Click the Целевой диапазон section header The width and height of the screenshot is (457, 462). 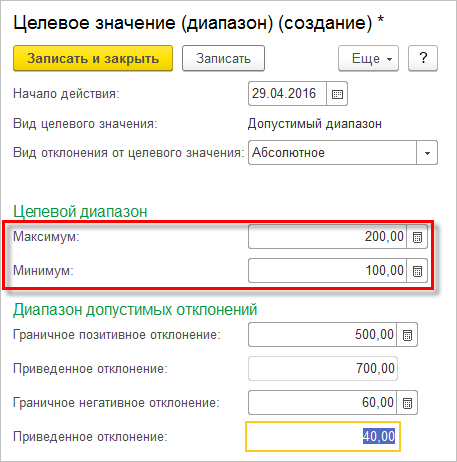80,212
